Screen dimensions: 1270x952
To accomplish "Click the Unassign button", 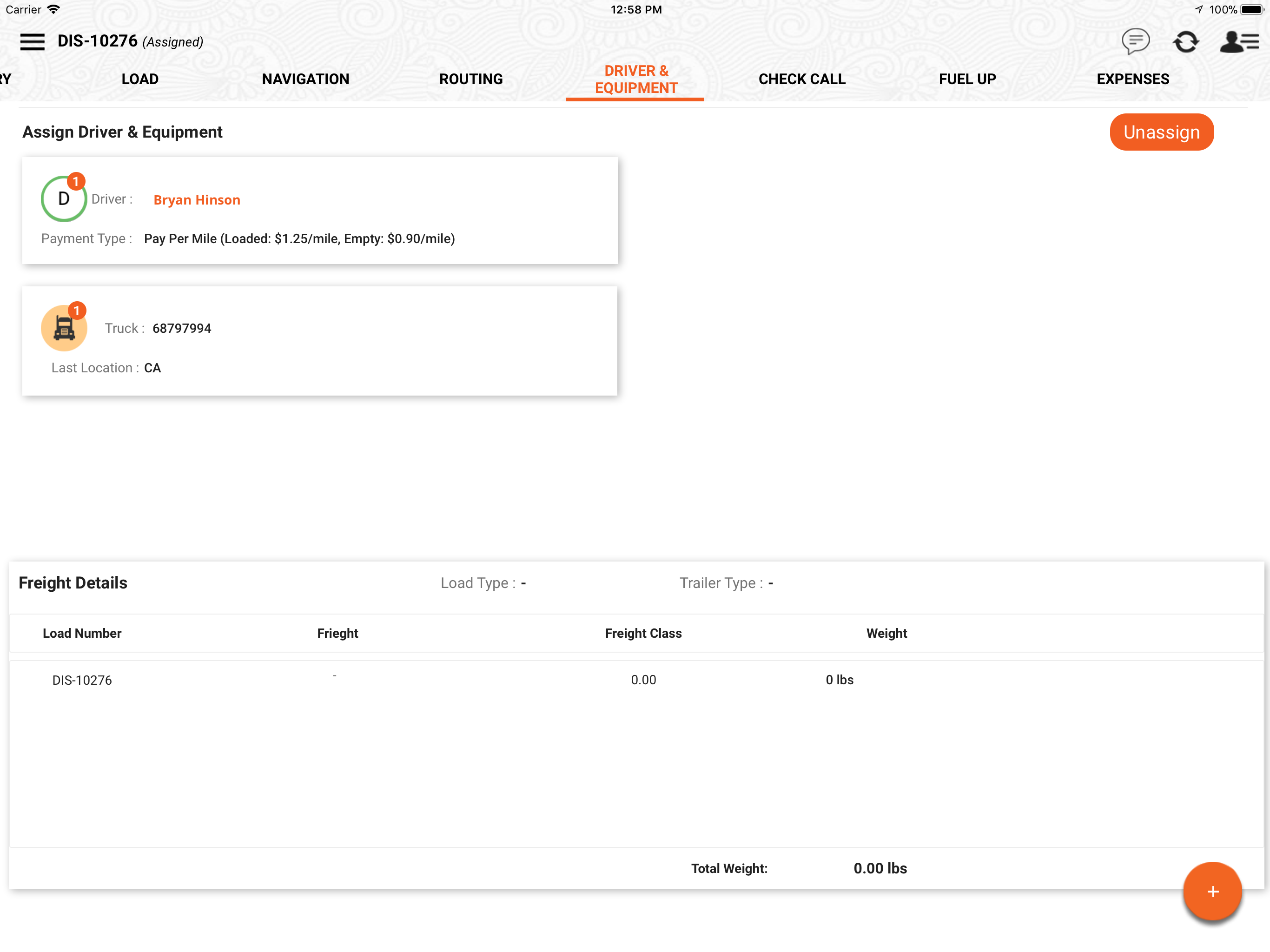I will (1161, 132).
